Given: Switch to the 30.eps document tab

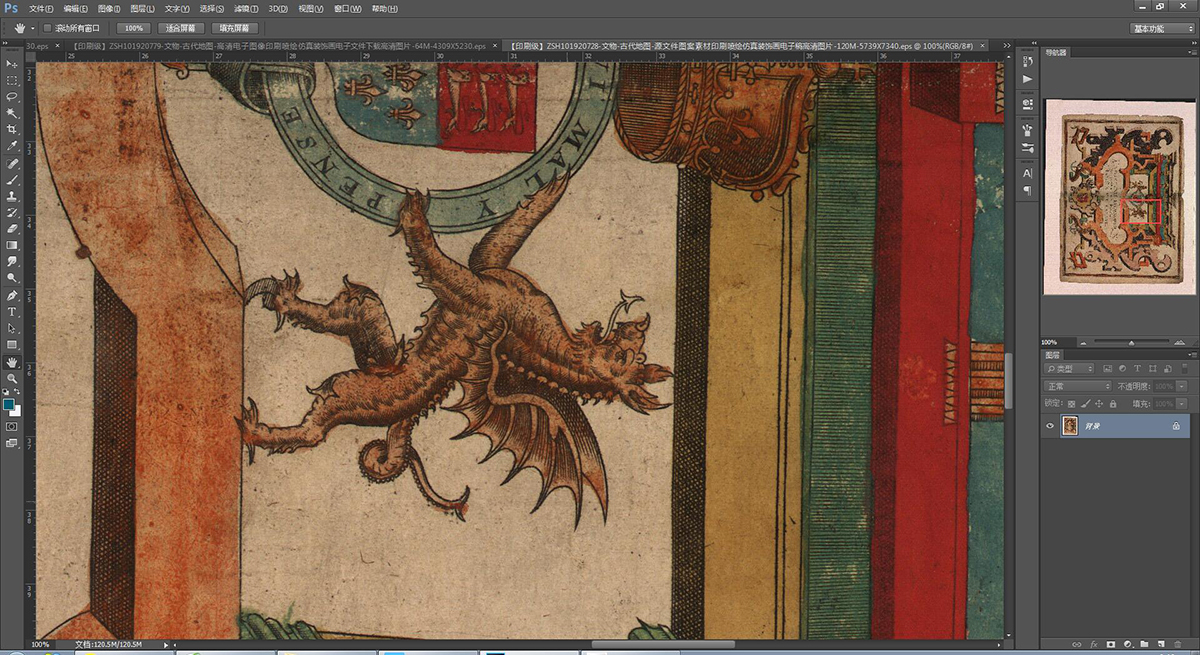Looking at the screenshot, I should [x=41, y=46].
